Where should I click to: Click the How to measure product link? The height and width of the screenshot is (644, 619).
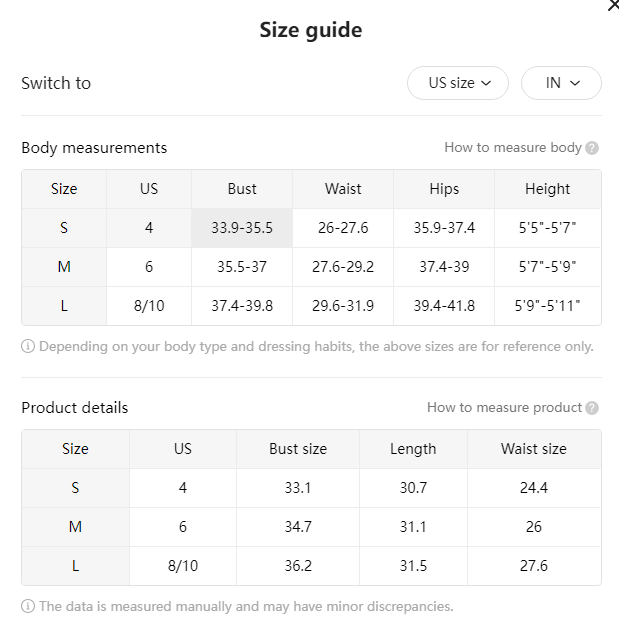coord(504,407)
